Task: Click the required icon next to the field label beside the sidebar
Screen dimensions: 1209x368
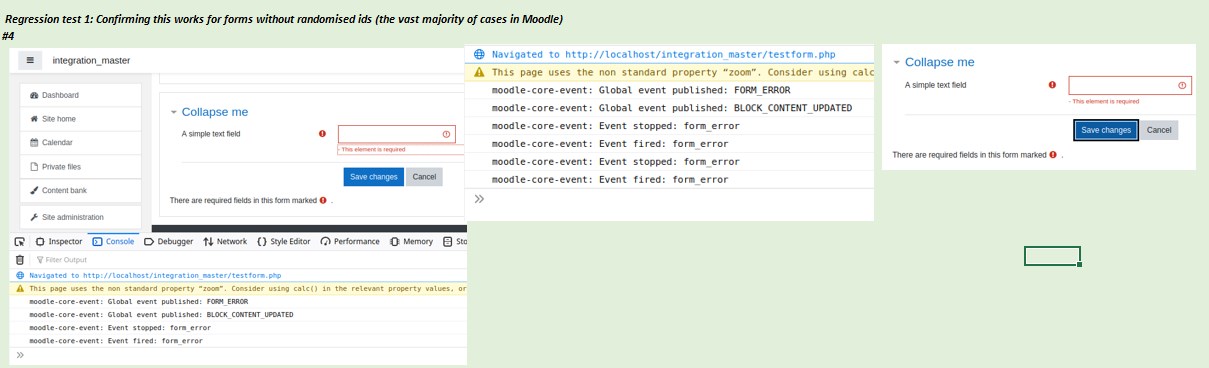Action: click(x=322, y=134)
